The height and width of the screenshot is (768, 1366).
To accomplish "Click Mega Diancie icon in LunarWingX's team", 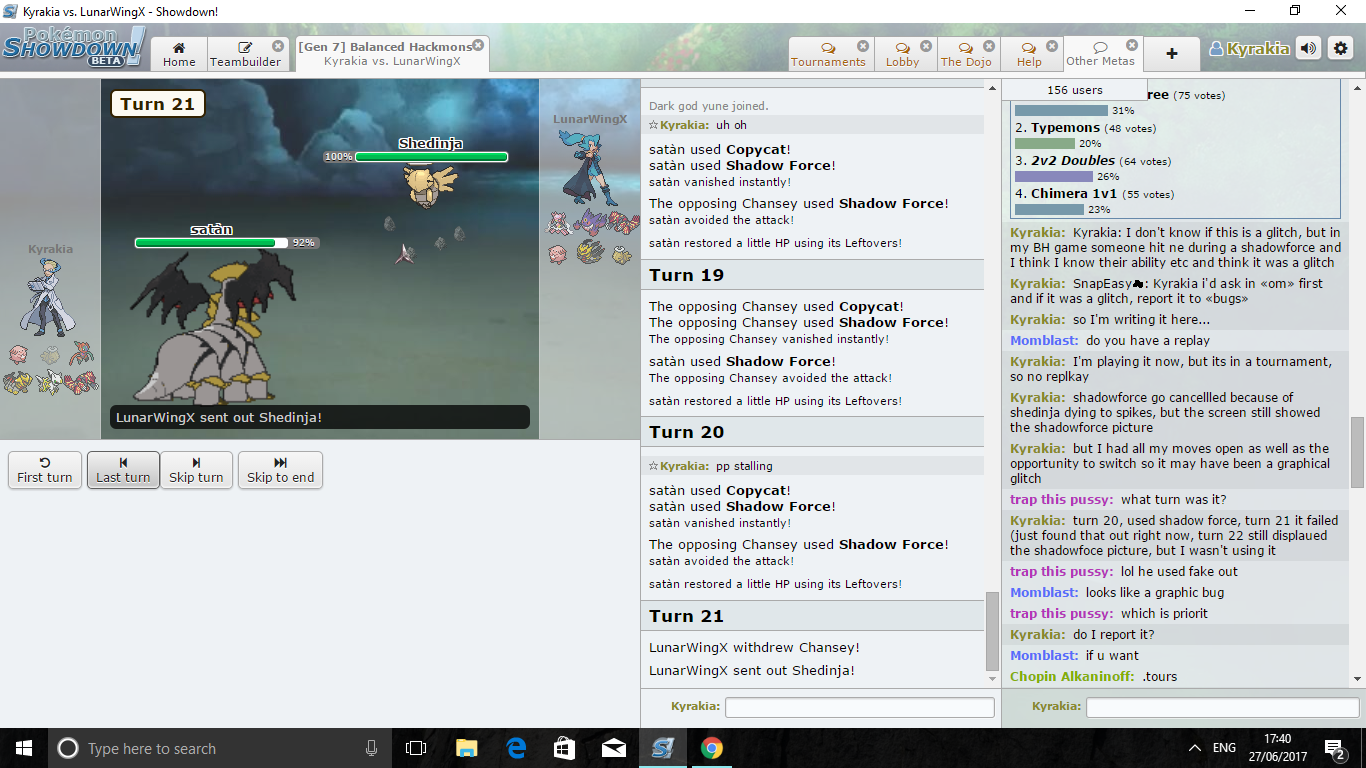I will click(x=560, y=222).
